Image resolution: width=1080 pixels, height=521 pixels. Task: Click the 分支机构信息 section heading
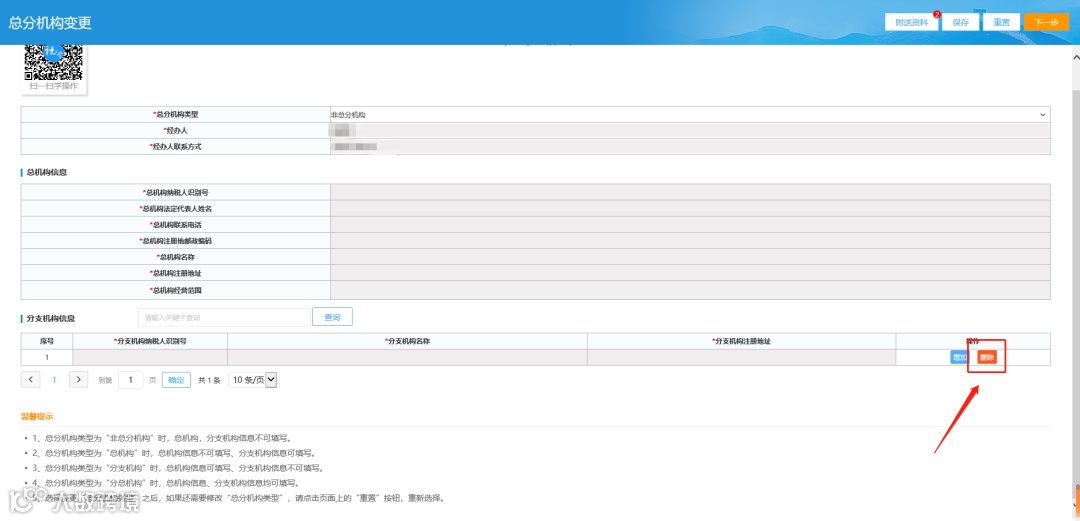tap(50, 318)
